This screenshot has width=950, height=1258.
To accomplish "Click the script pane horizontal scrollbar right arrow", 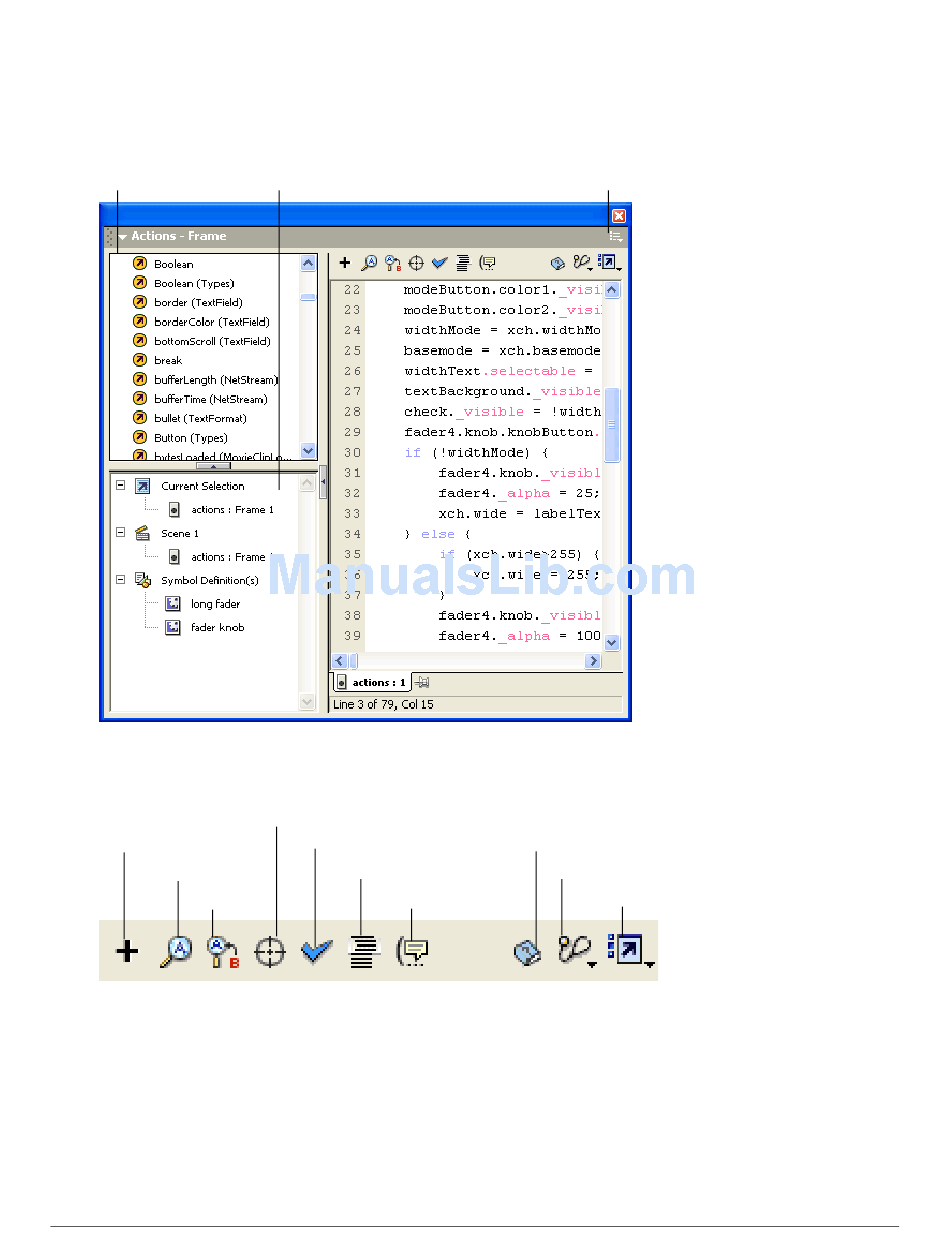I will coord(593,661).
